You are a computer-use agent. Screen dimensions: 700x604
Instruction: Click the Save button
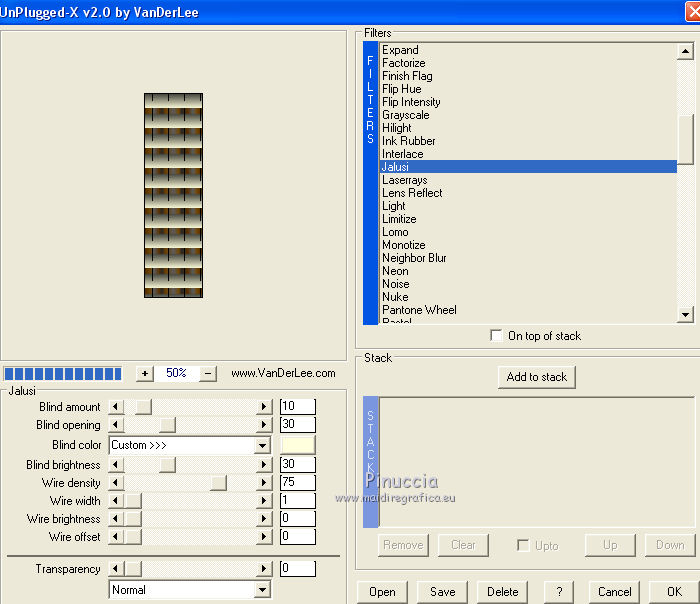(442, 592)
